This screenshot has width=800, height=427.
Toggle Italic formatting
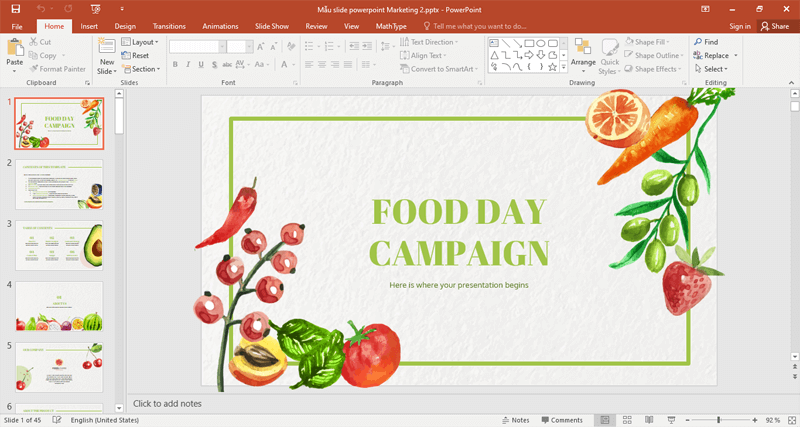coord(188,64)
